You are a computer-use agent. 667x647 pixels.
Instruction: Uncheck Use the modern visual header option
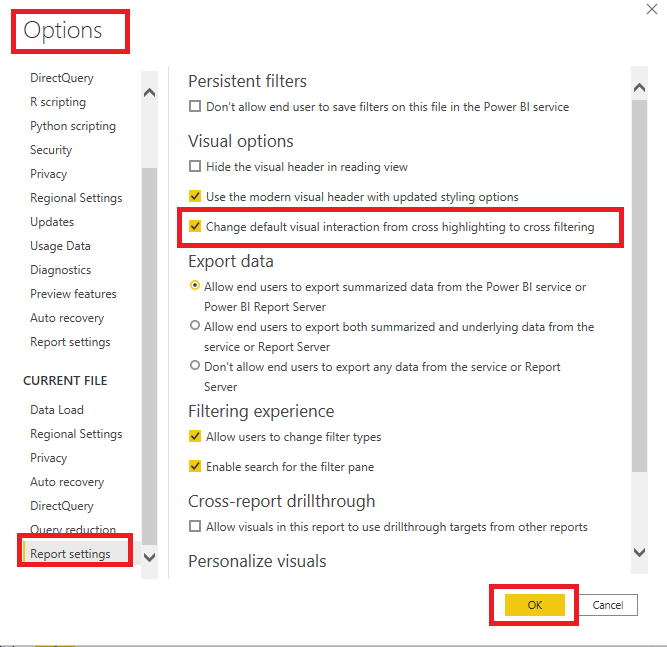[195, 196]
